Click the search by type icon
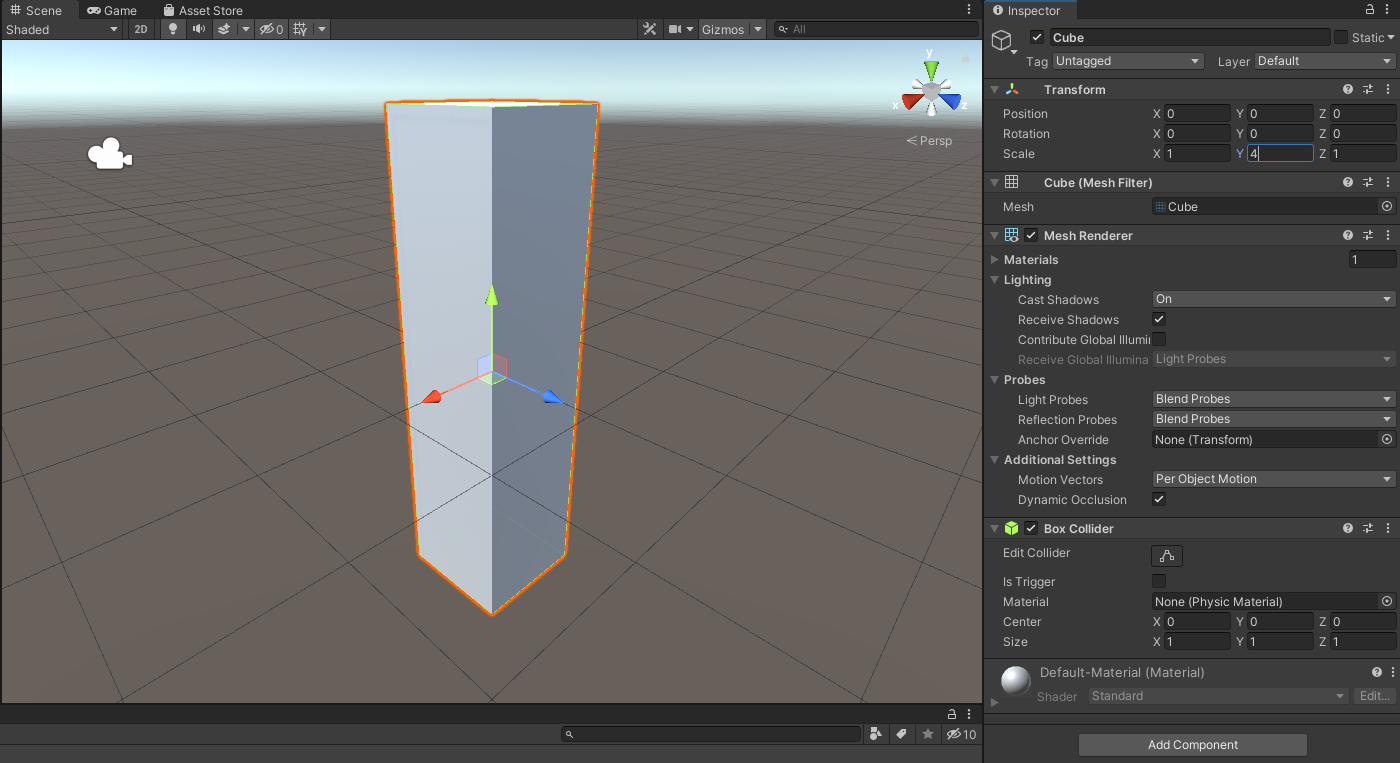 (876, 734)
